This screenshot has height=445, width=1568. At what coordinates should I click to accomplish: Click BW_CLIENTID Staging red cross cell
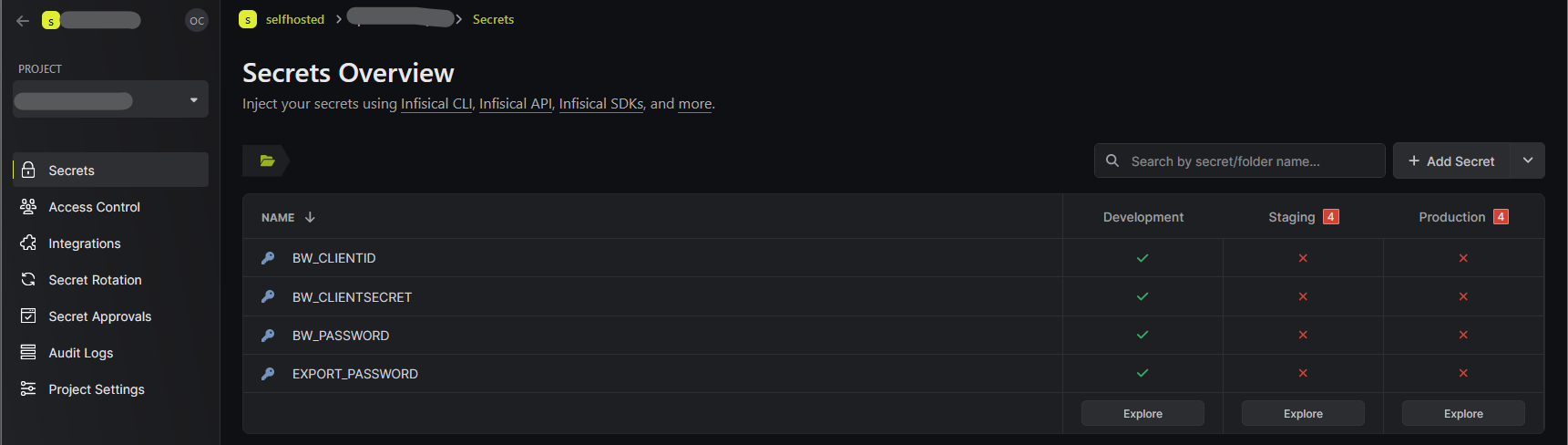click(x=1303, y=258)
